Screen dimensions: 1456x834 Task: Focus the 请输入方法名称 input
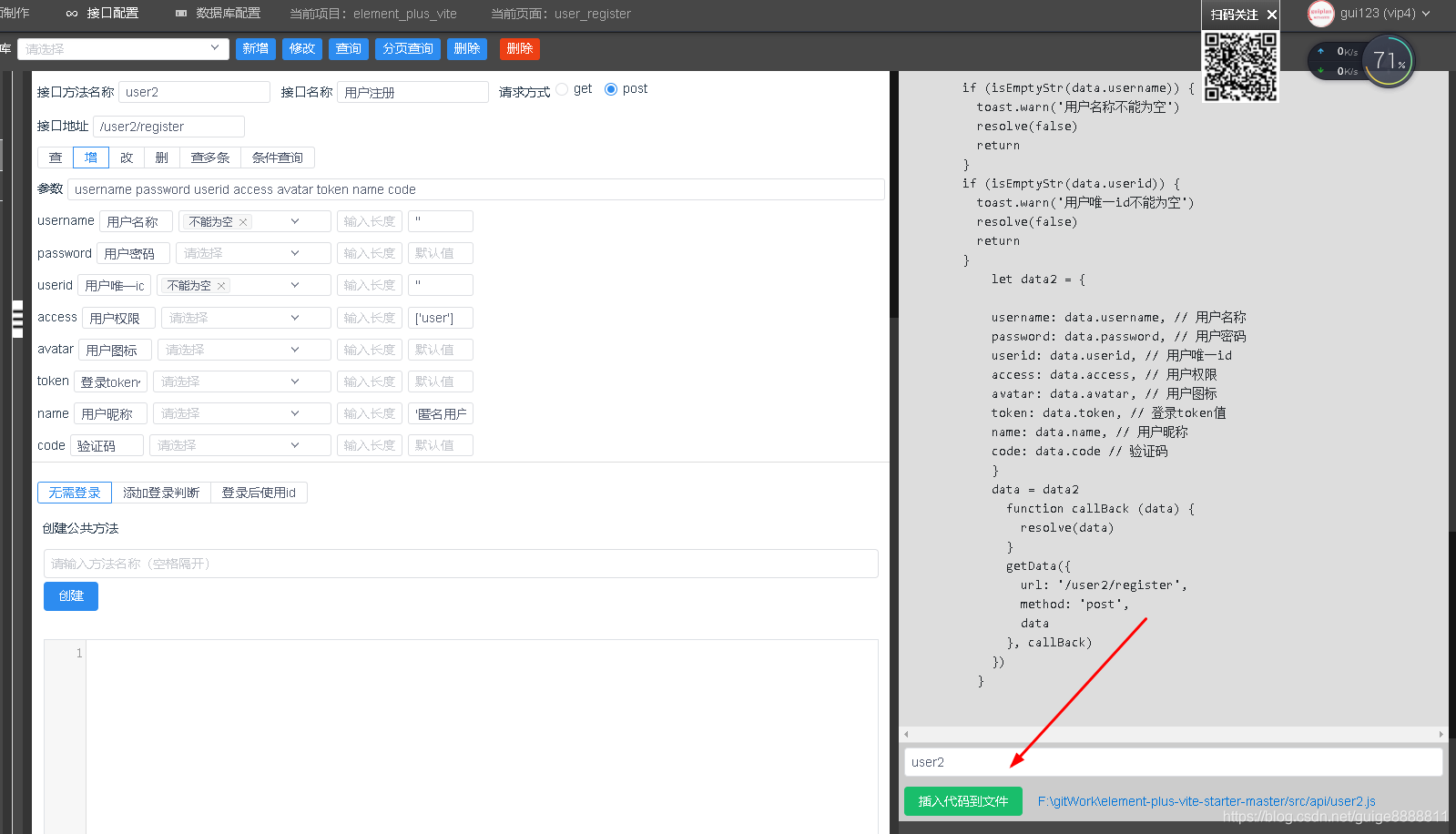pyautogui.click(x=461, y=564)
